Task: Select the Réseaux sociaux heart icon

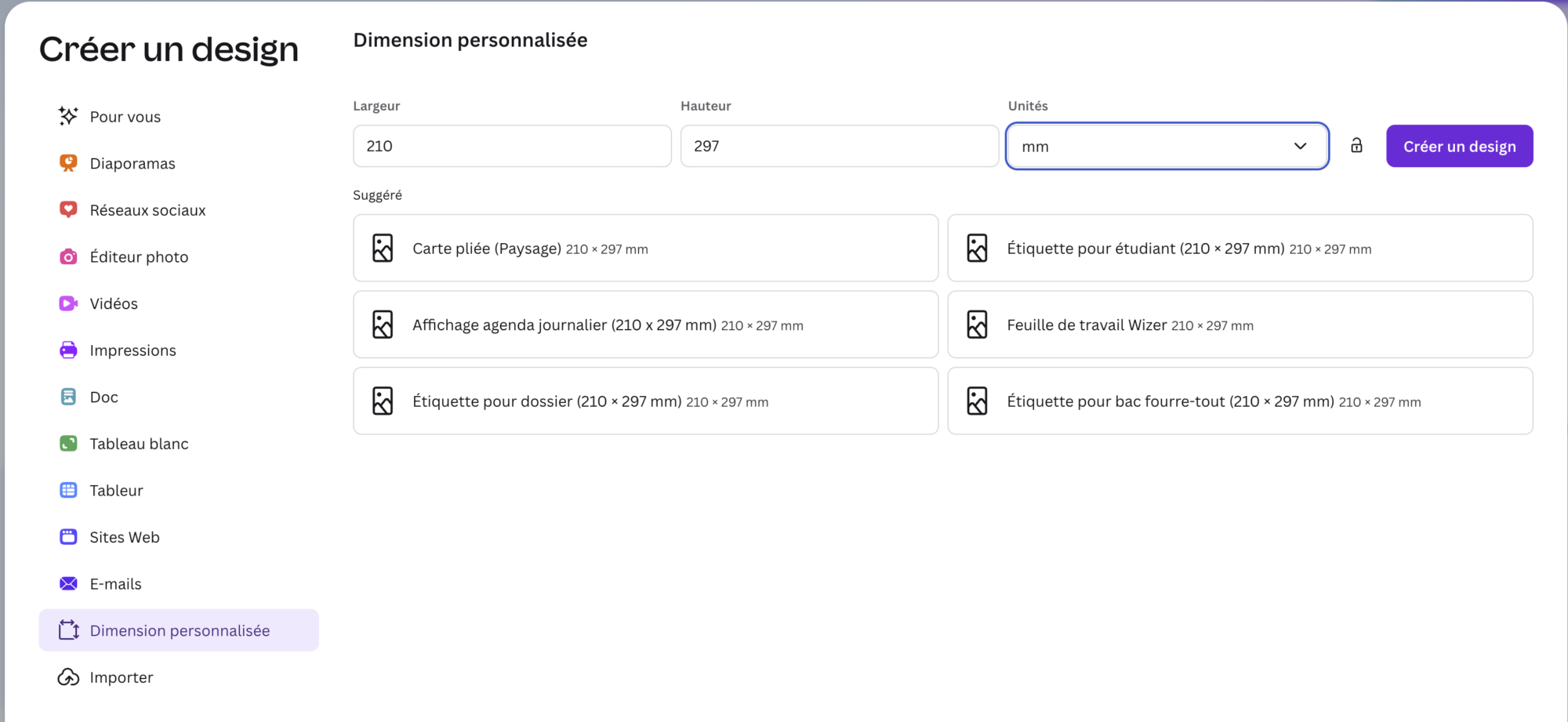Action: pos(68,209)
